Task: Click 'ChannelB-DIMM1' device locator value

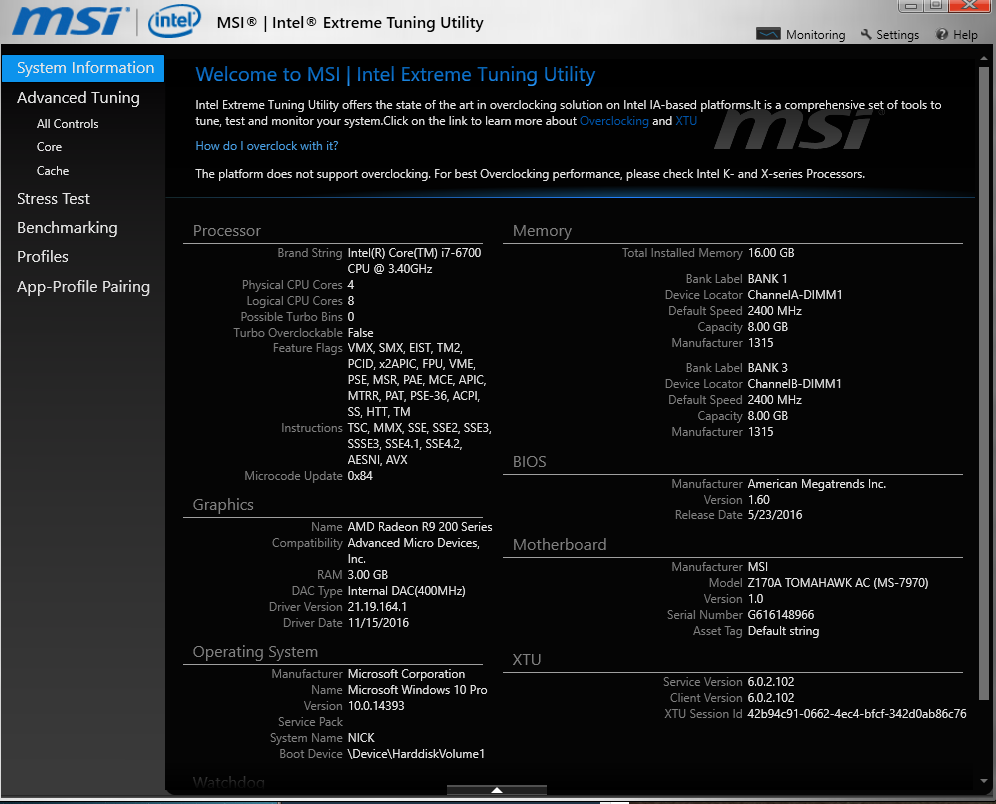Action: pyautogui.click(x=794, y=384)
